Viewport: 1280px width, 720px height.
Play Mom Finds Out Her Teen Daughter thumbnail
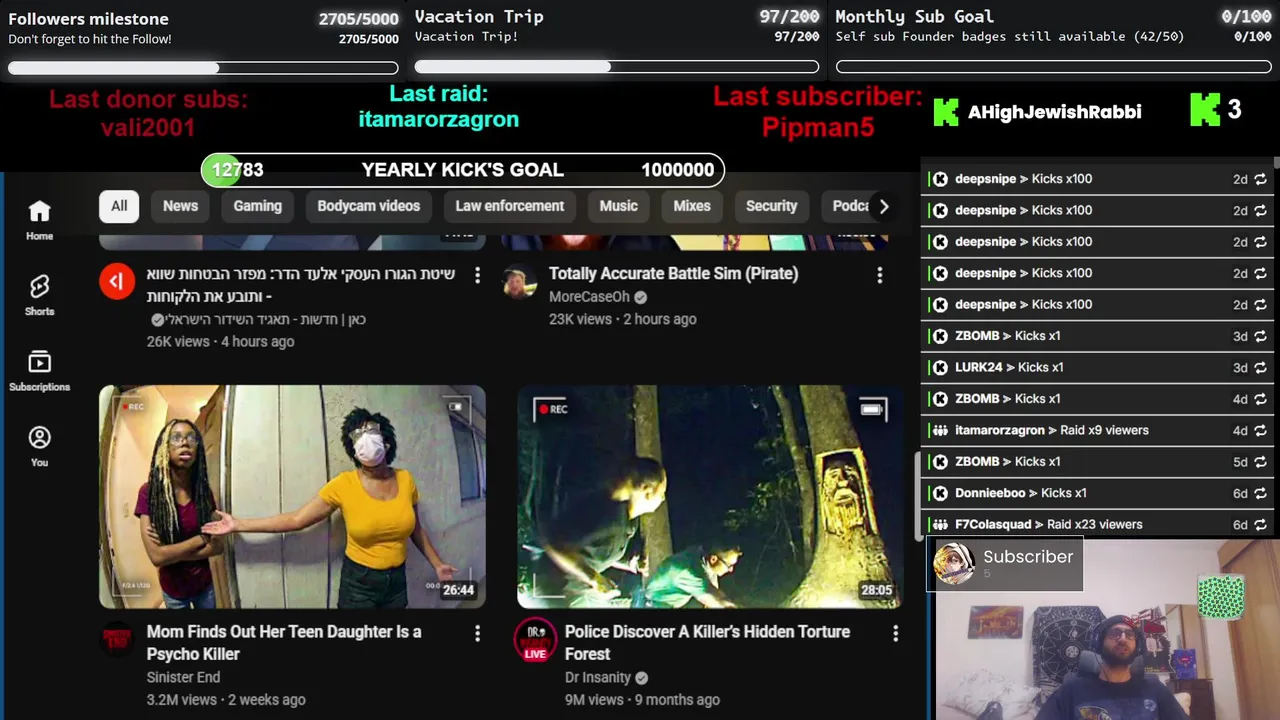tap(292, 497)
